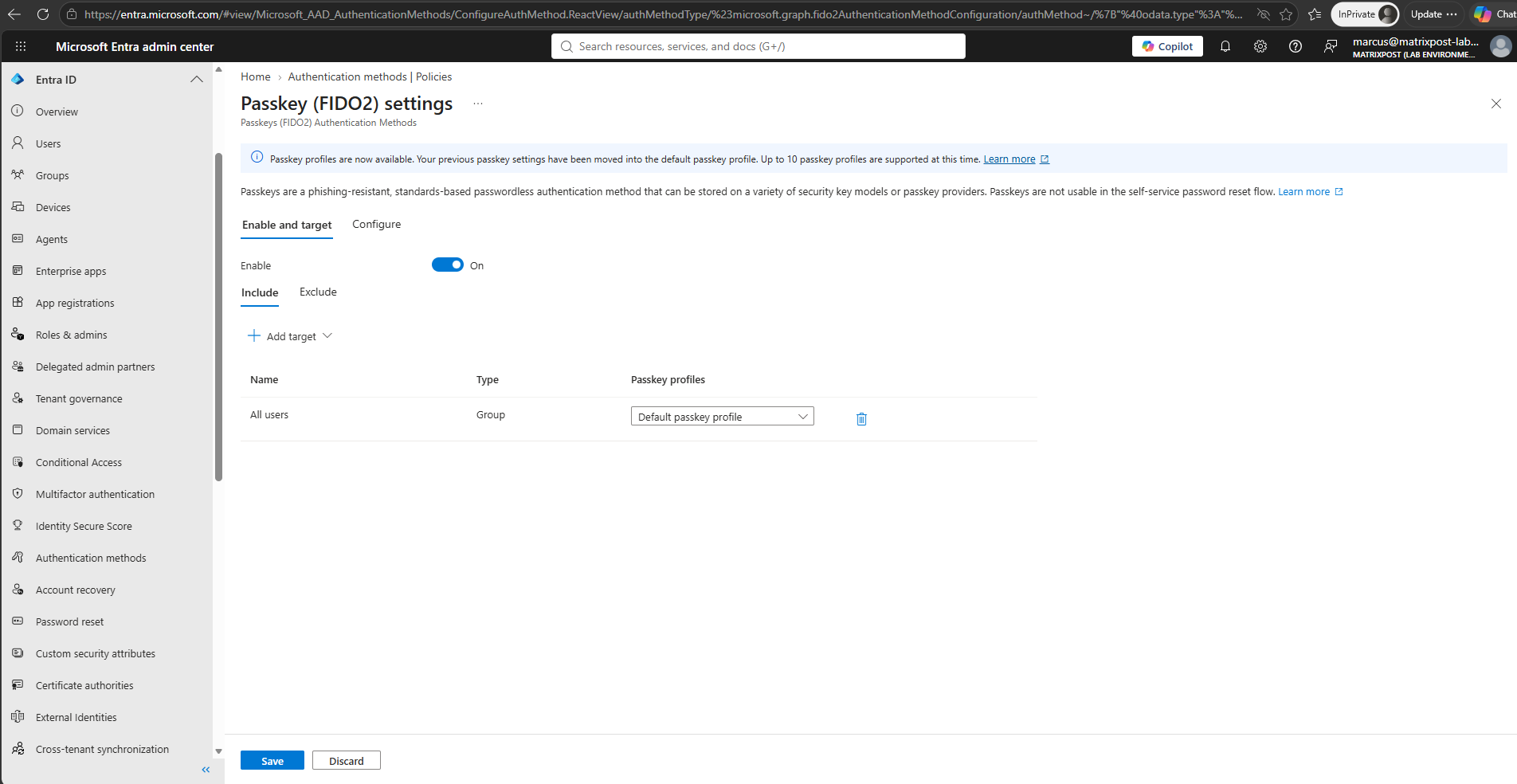
Task: Turn off the passkey Enable toggle
Action: coord(448,265)
